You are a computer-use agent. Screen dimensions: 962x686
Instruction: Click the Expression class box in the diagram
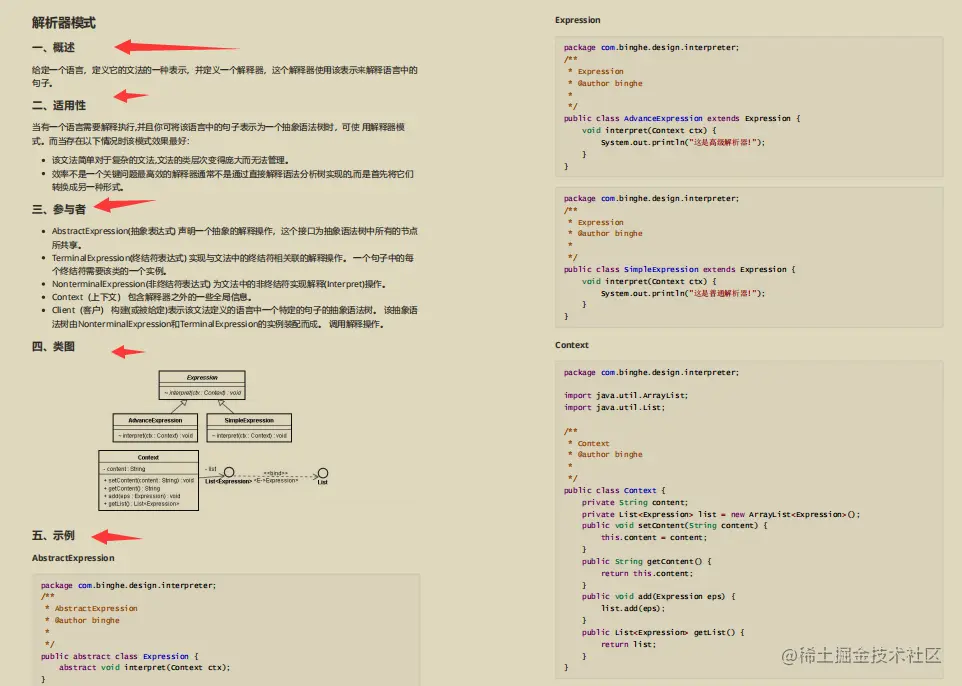point(202,385)
